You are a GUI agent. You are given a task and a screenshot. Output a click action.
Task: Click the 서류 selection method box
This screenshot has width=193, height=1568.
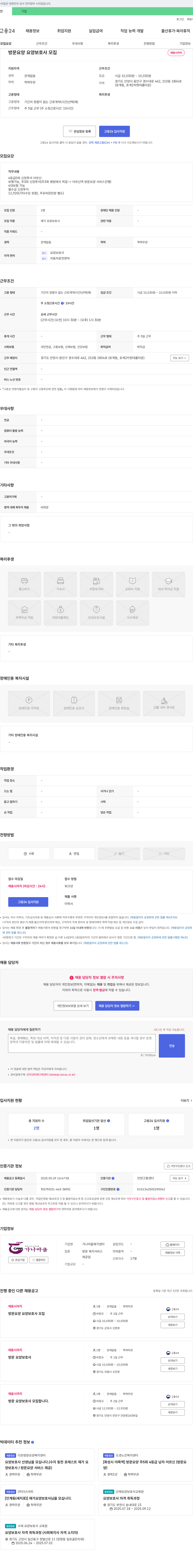[x=29, y=853]
